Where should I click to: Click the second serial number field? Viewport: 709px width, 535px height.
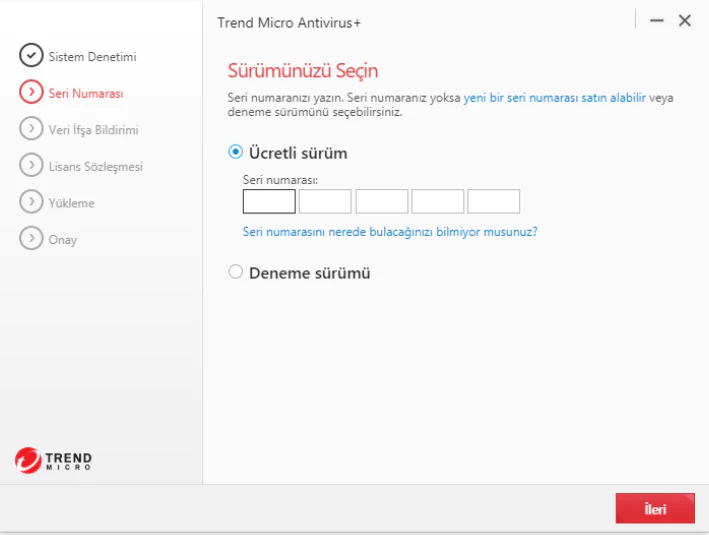click(x=325, y=201)
